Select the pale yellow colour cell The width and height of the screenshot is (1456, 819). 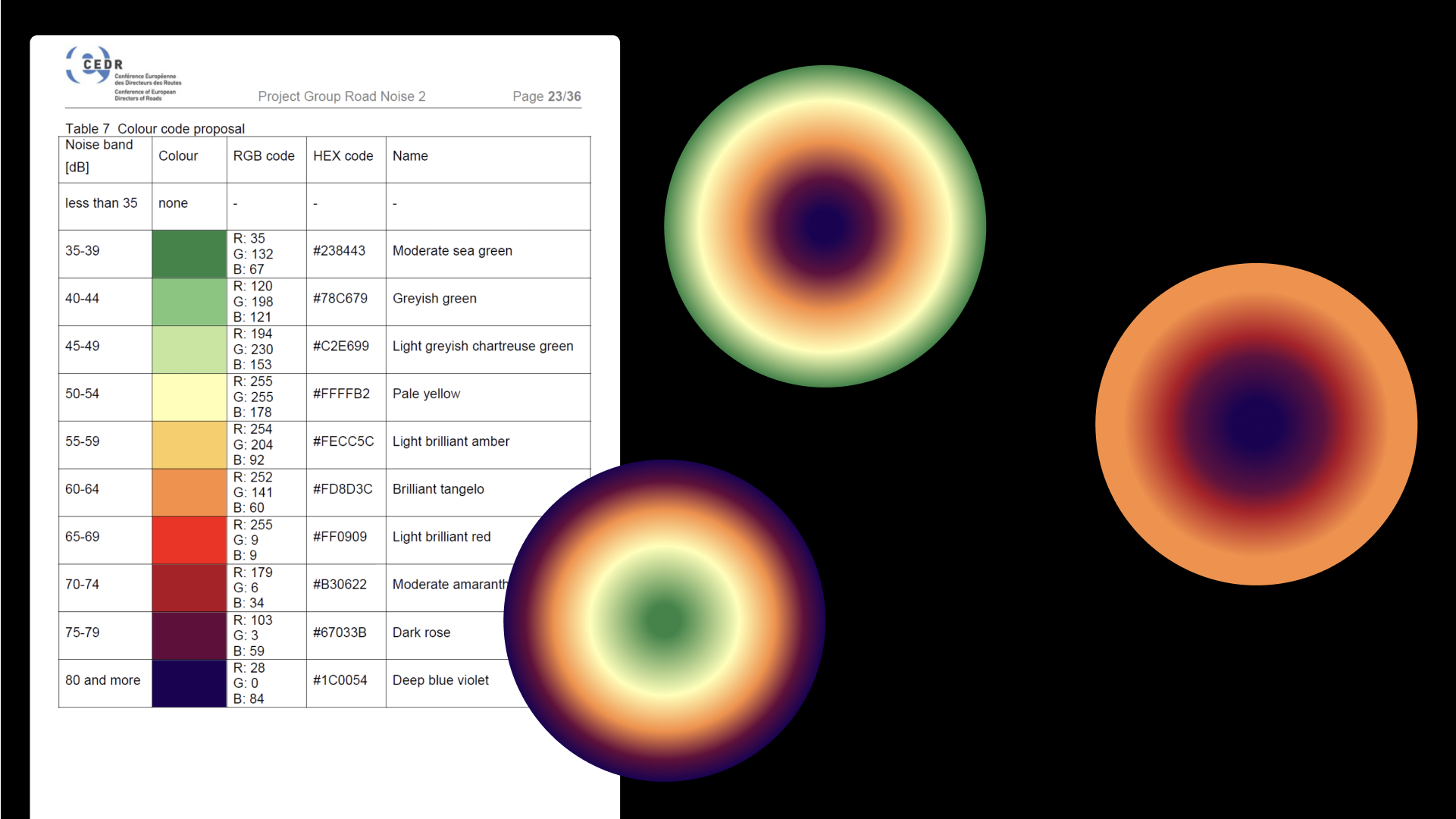pos(189,397)
